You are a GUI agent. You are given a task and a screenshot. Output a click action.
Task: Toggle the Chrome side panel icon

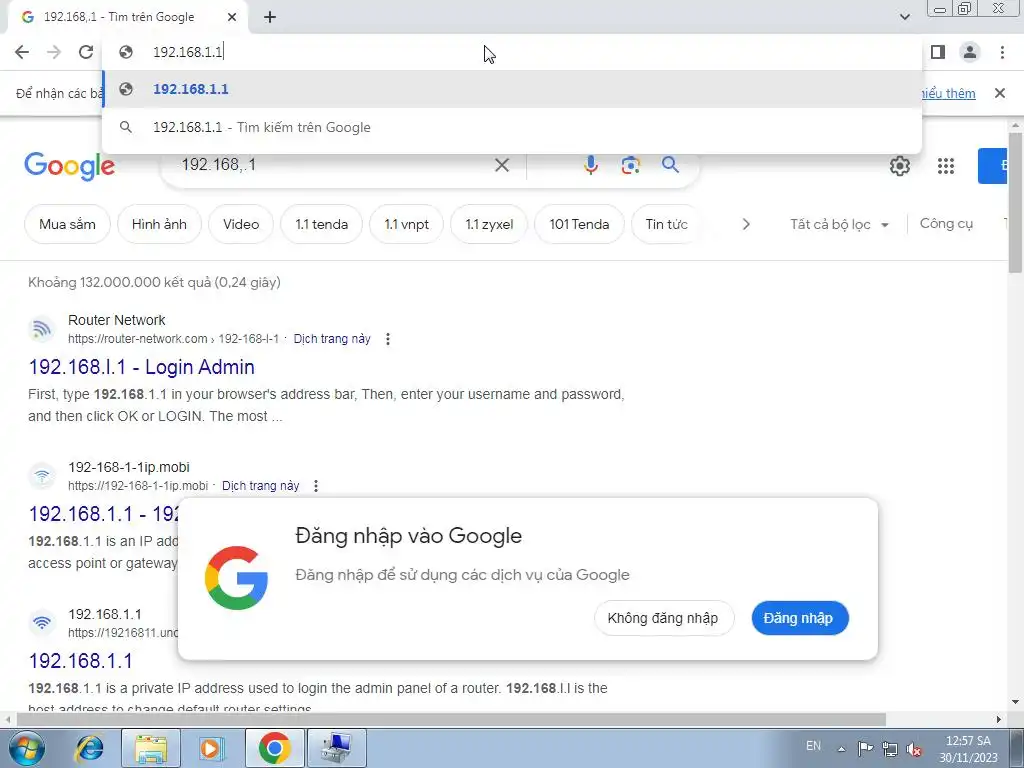(938, 52)
